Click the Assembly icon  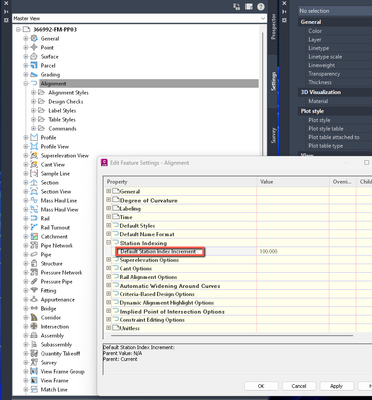pyautogui.click(x=34, y=335)
